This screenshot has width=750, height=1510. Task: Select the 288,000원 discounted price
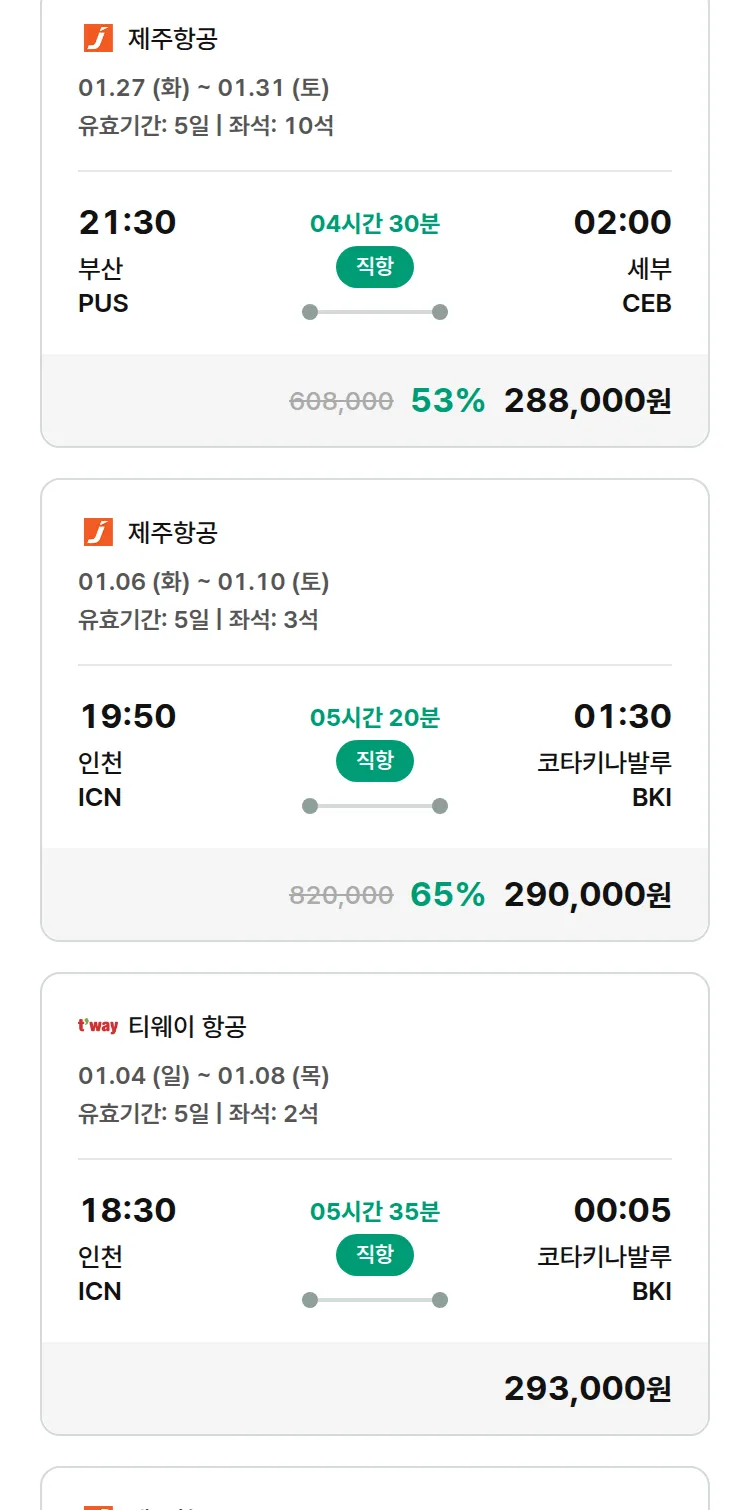click(x=587, y=401)
